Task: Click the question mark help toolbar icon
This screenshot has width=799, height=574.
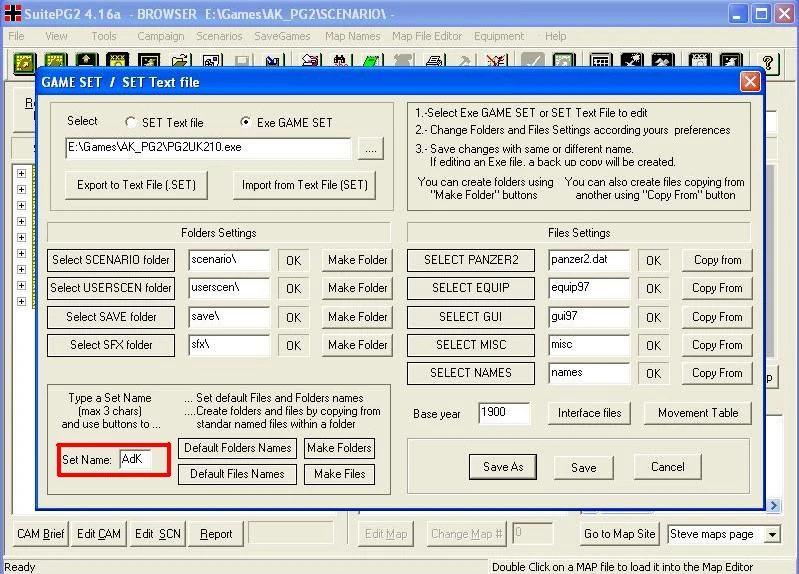Action: [767, 63]
